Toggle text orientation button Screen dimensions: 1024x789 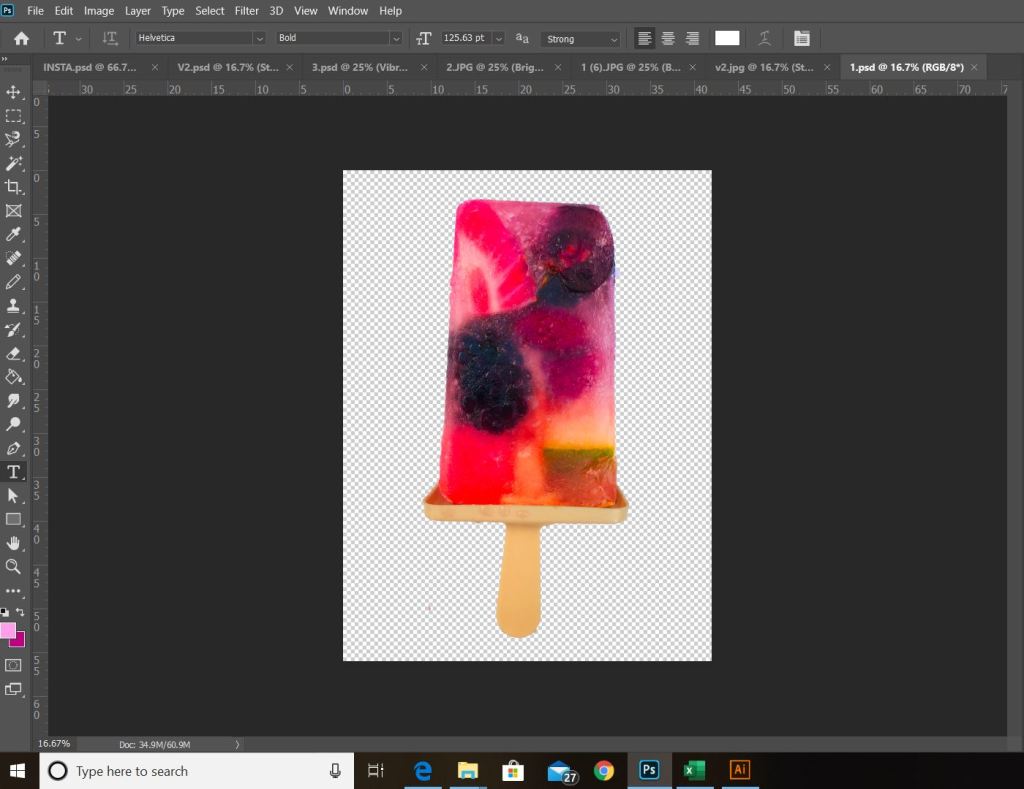click(110, 38)
